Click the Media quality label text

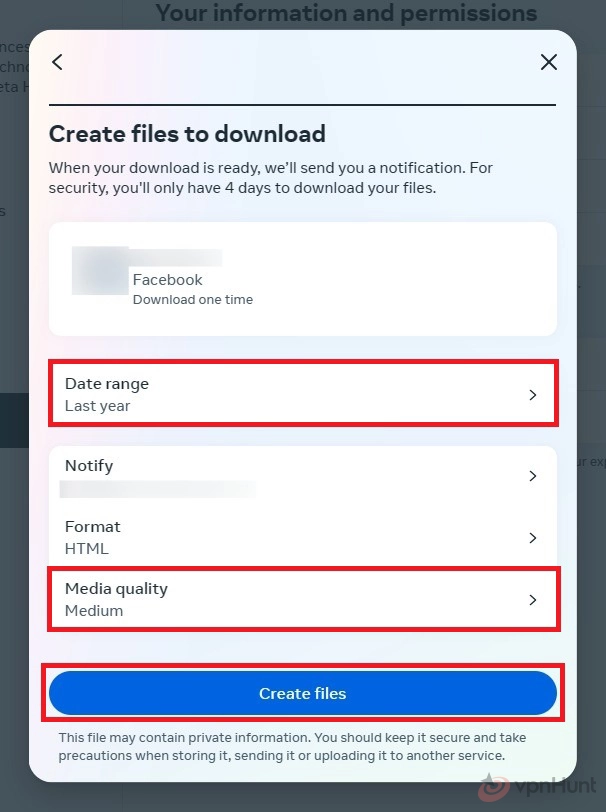pos(117,589)
